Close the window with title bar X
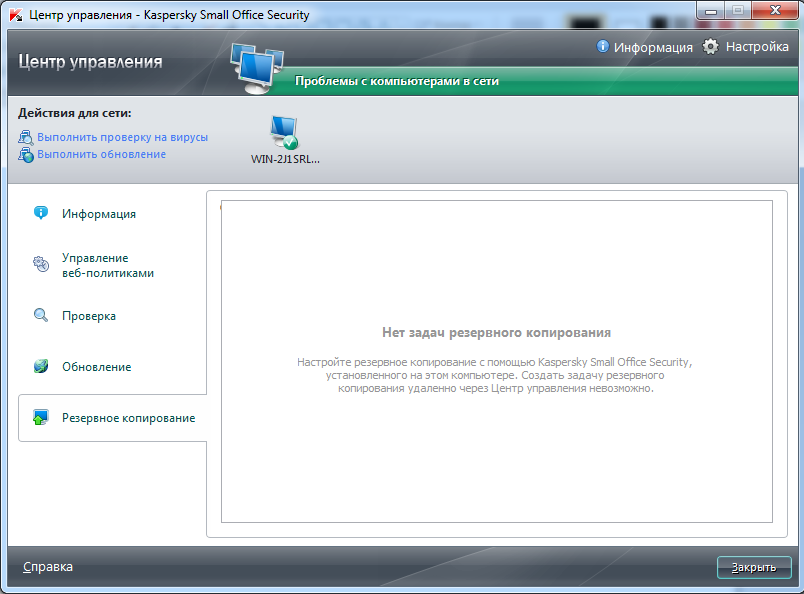The image size is (804, 594). [x=775, y=11]
